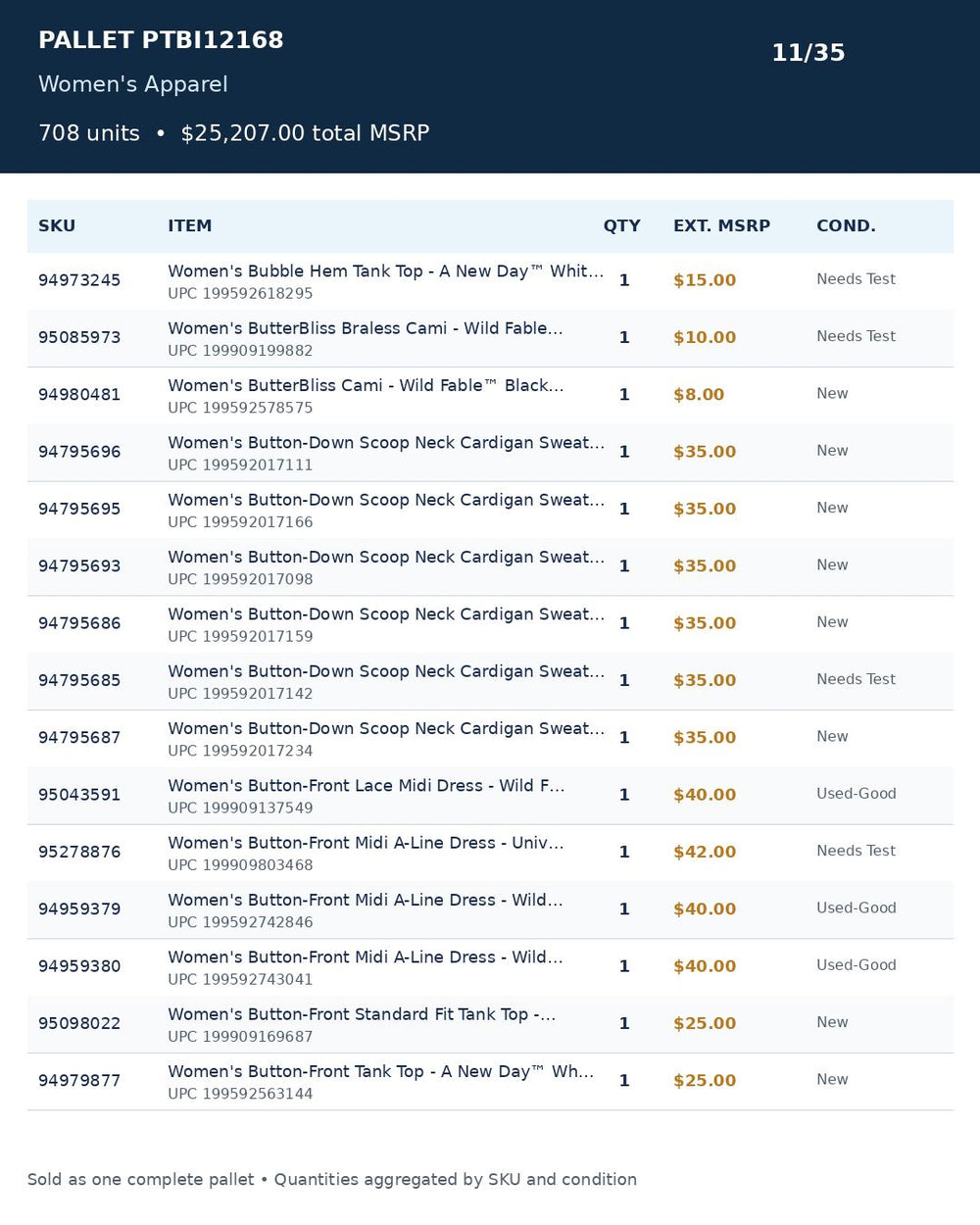Click the Used-Good condition for SKU 95043591
Viewport: 980px width, 1225px height.
click(x=857, y=794)
